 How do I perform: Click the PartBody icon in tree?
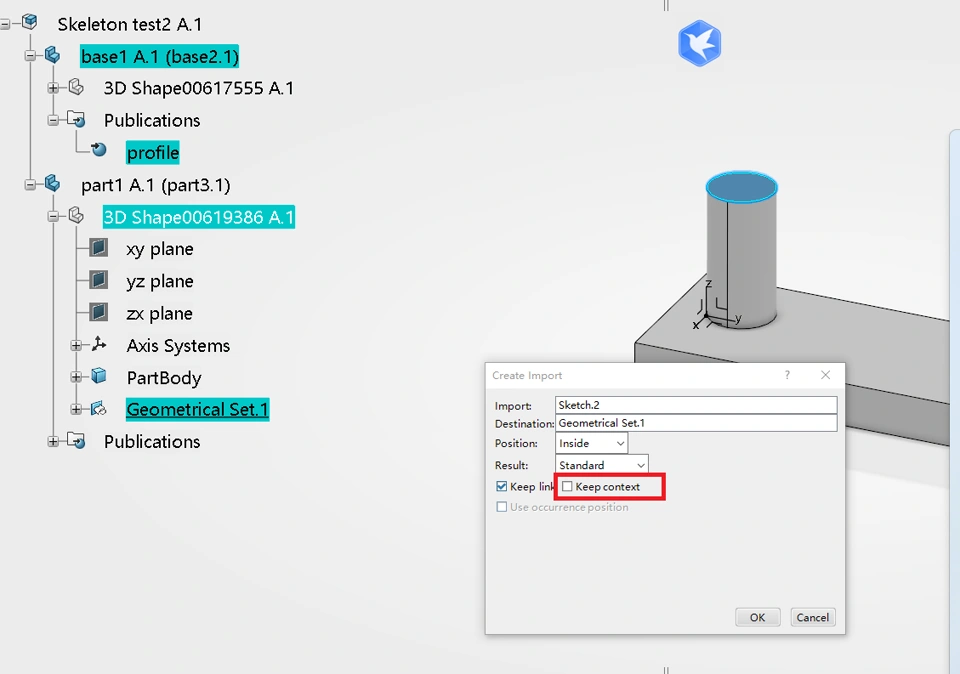pos(98,377)
